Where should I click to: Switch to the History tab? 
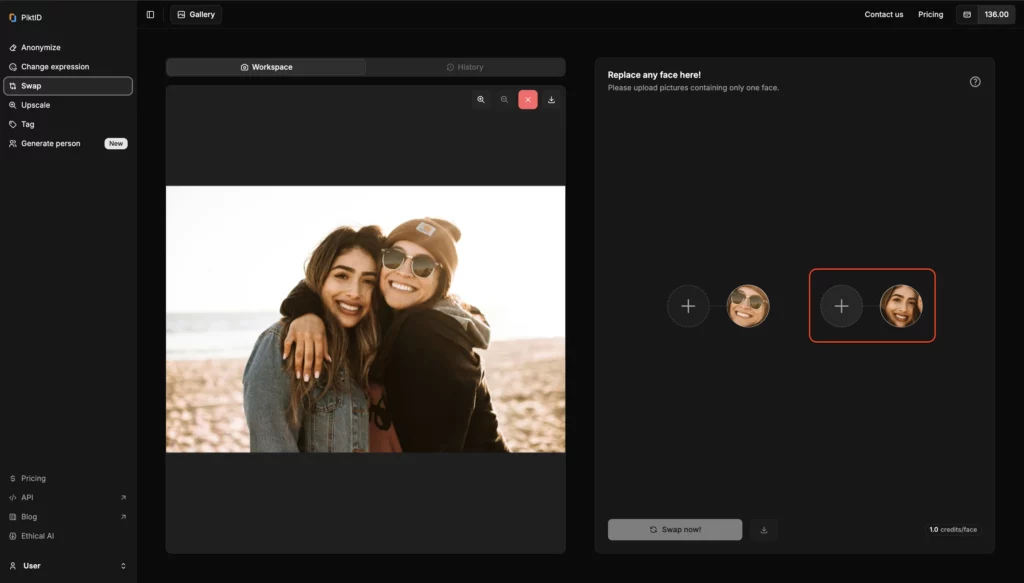(465, 67)
